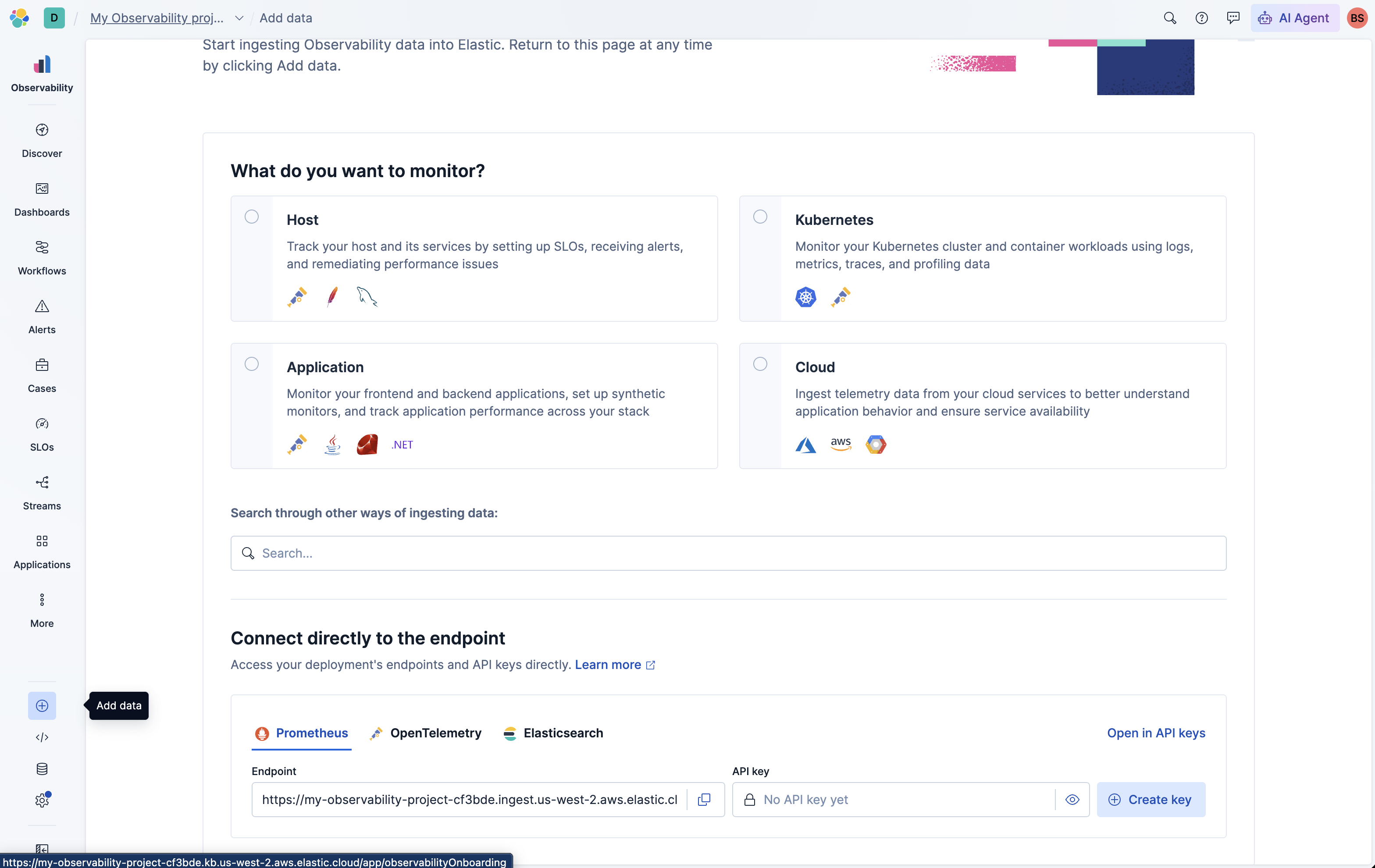Open the Elastic logo home
This screenshot has height=868, width=1375.
tap(19, 18)
